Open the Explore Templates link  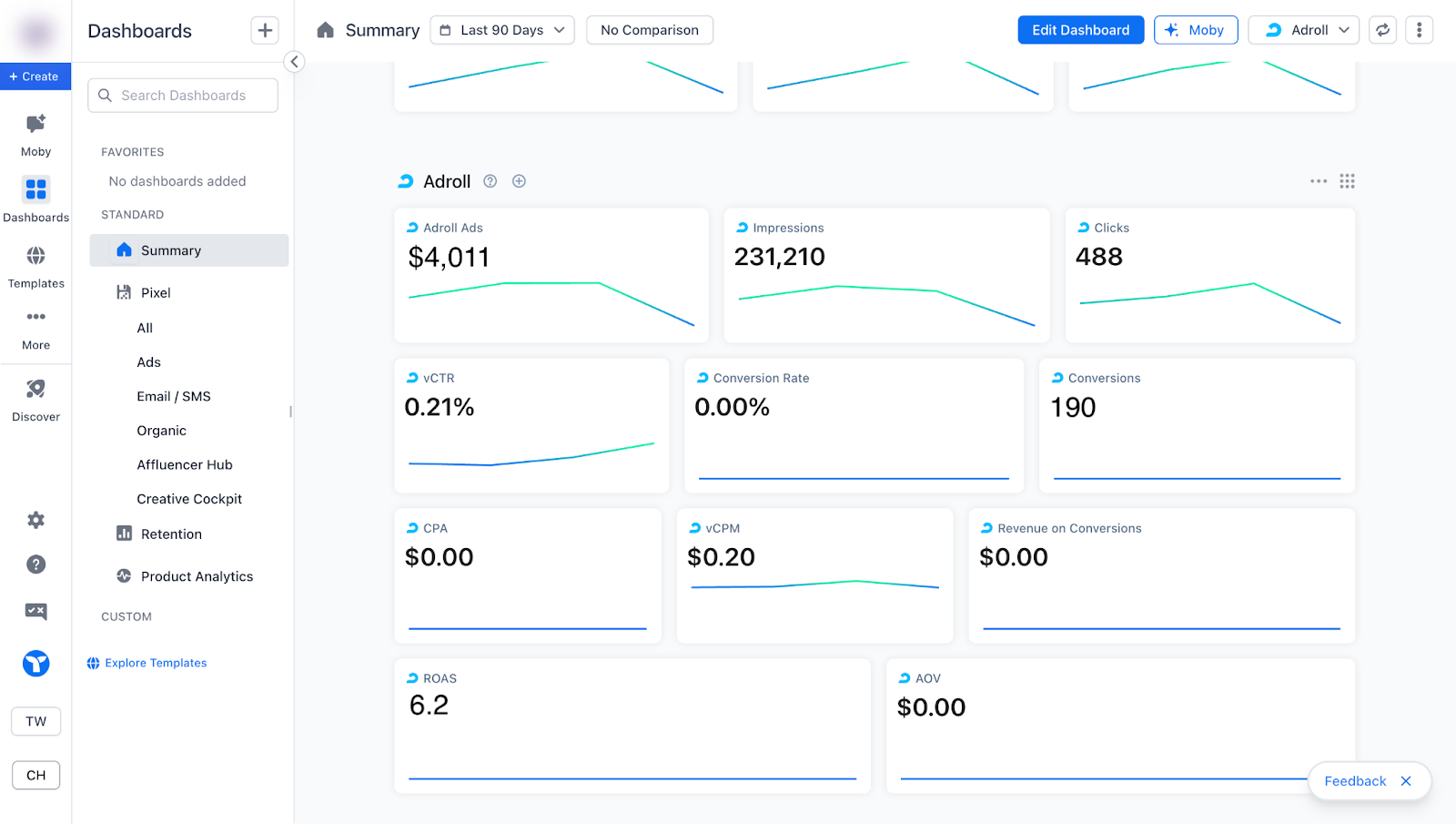click(156, 663)
